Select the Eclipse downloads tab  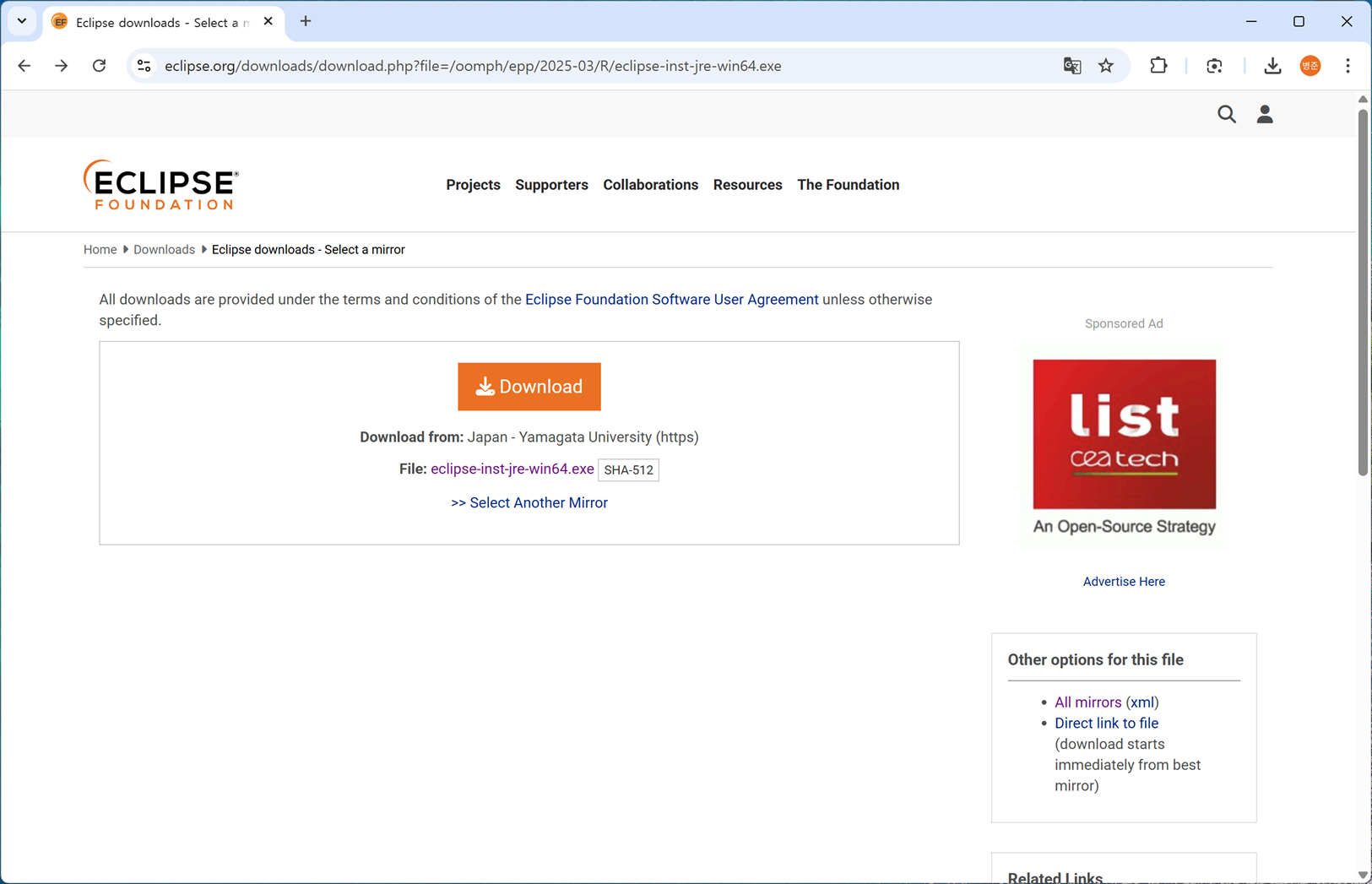pos(163,23)
